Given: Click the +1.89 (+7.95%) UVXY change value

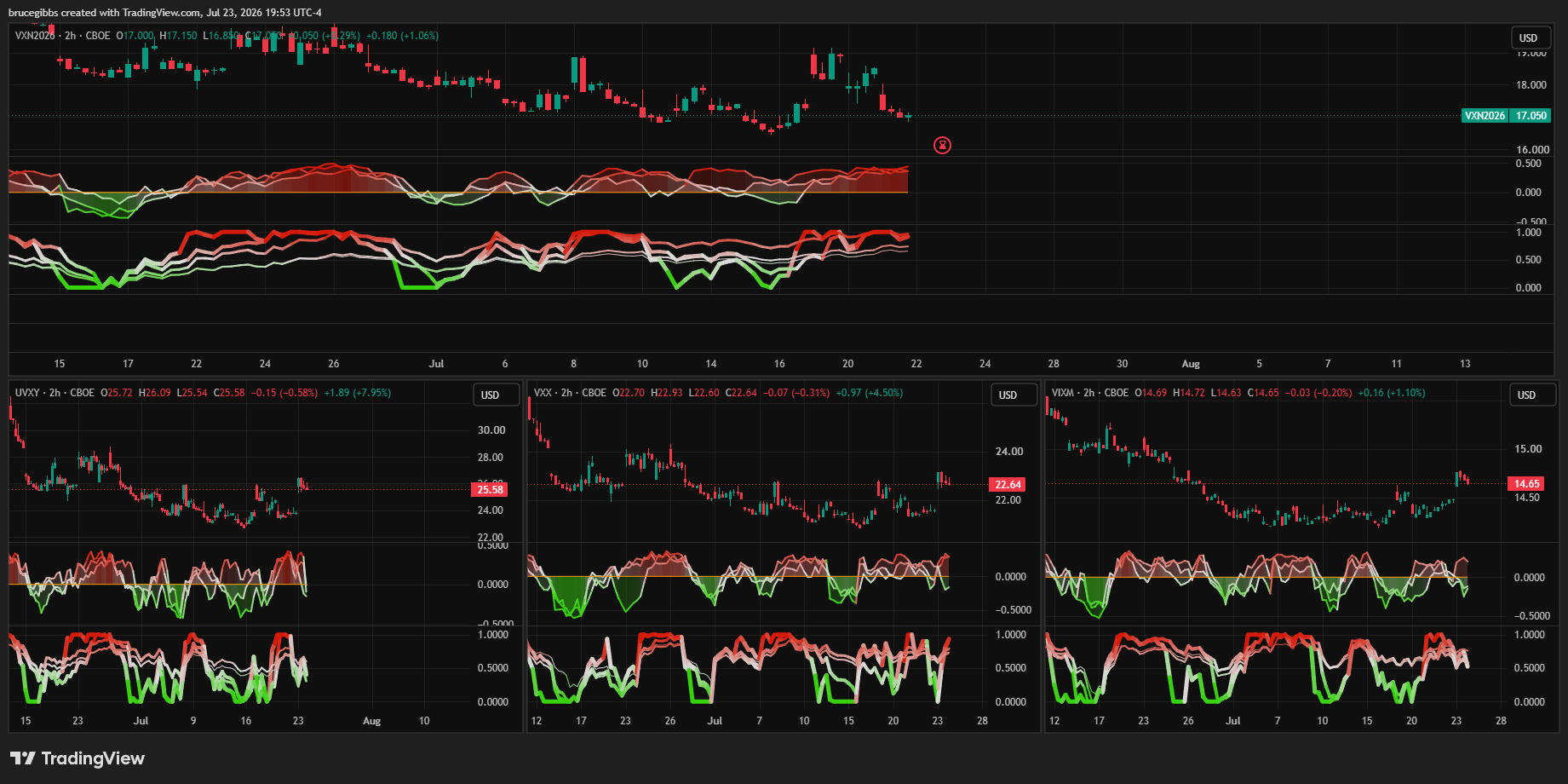Looking at the screenshot, I should [x=358, y=393].
